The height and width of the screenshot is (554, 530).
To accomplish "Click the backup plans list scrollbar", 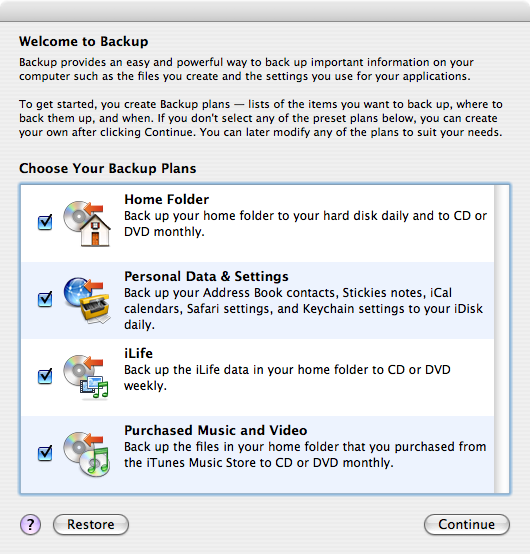I will (x=501, y=339).
